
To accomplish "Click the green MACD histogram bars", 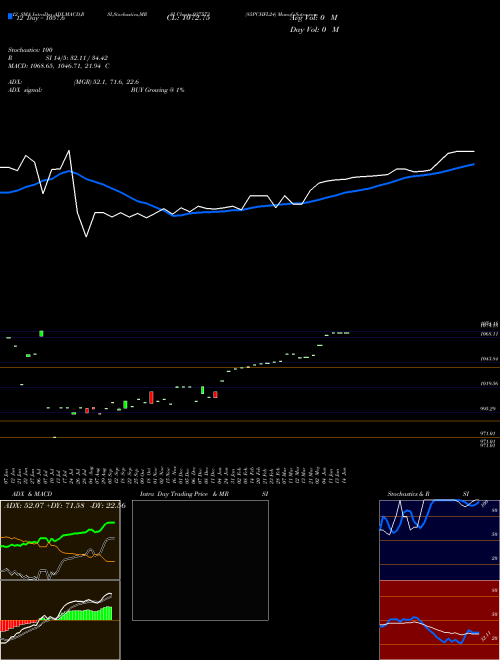I will click(85, 614).
